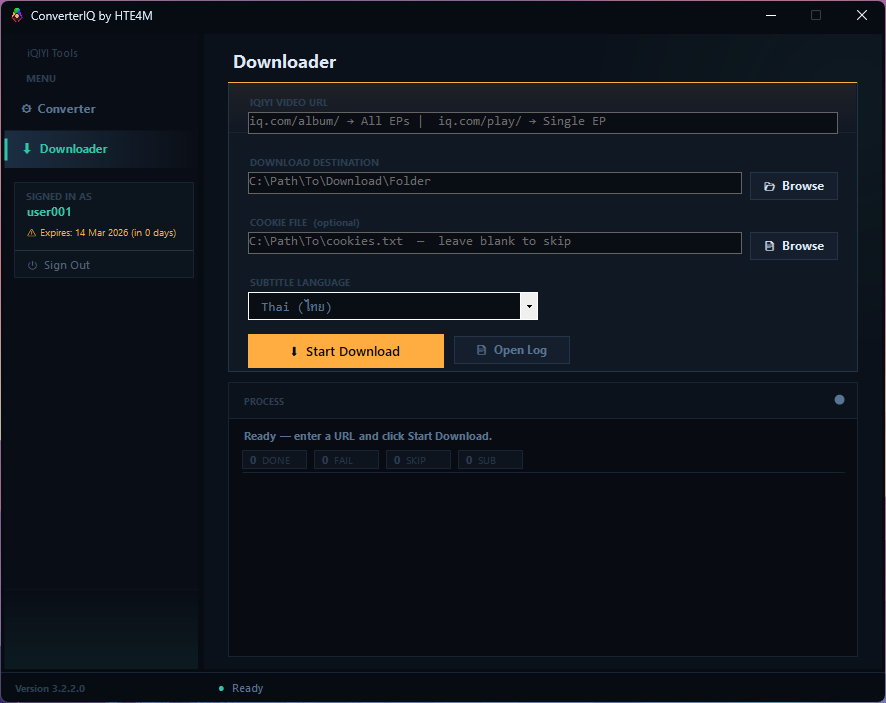The width and height of the screenshot is (886, 703).
Task: Click the 0 FAIL counter
Action: pyautogui.click(x=346, y=460)
